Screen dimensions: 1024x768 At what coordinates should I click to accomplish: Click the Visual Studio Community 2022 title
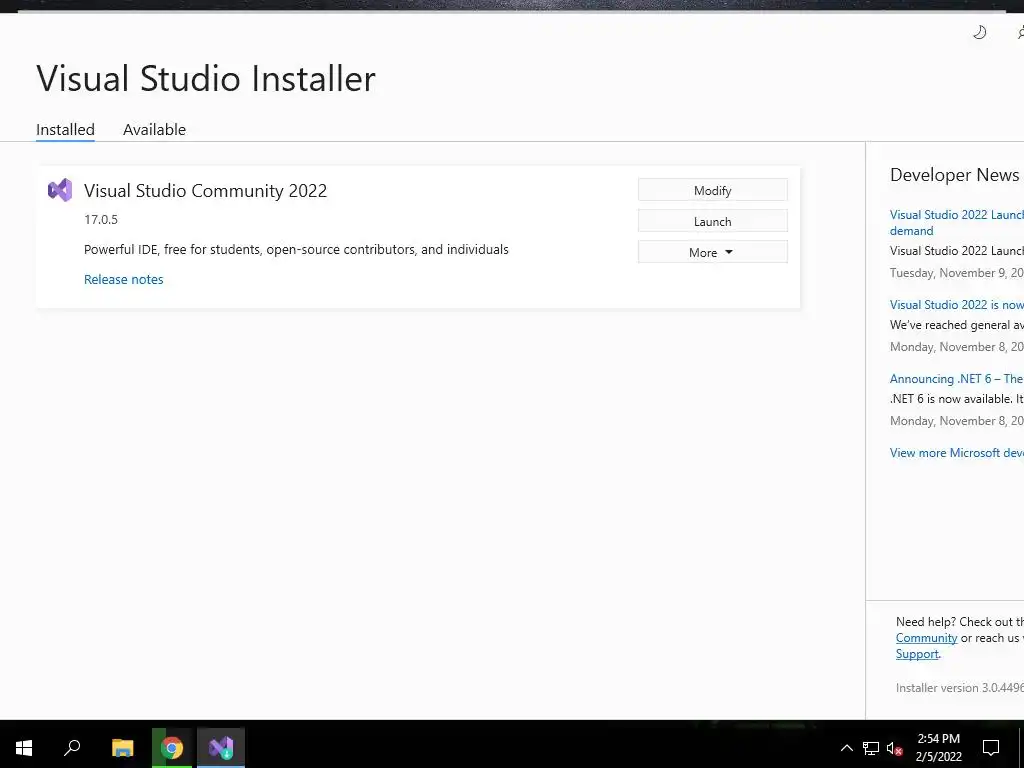point(205,191)
